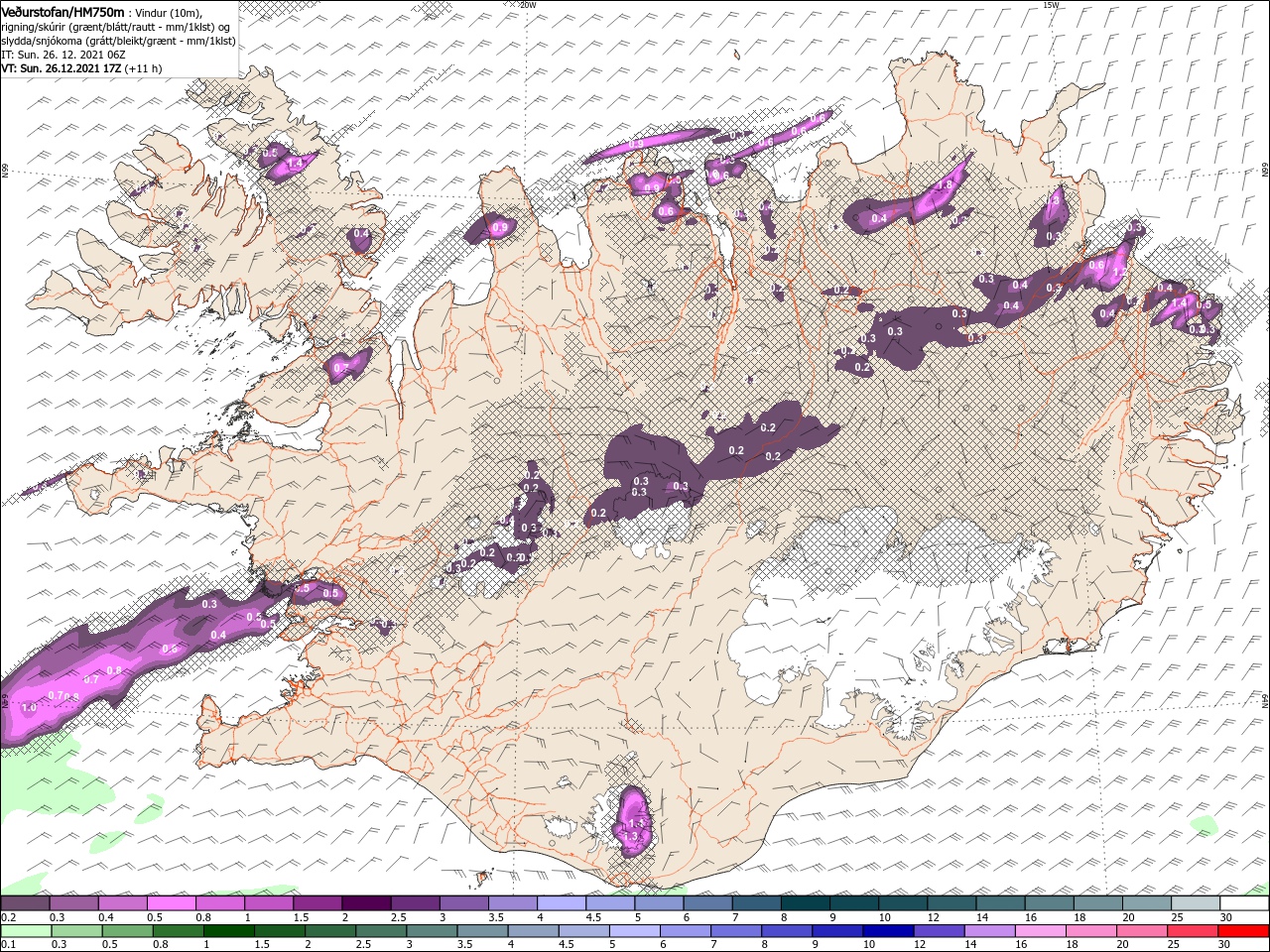Screen dimensions: 1270x952
Task: Click the darkest green swatch labeled 1 in rain legend
Action: (228, 931)
